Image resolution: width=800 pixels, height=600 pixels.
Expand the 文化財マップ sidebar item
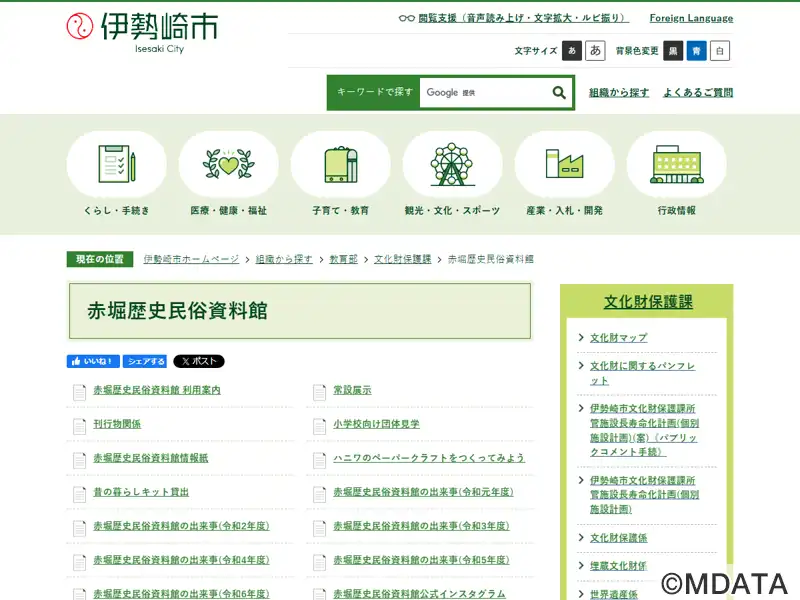[x=618, y=338]
